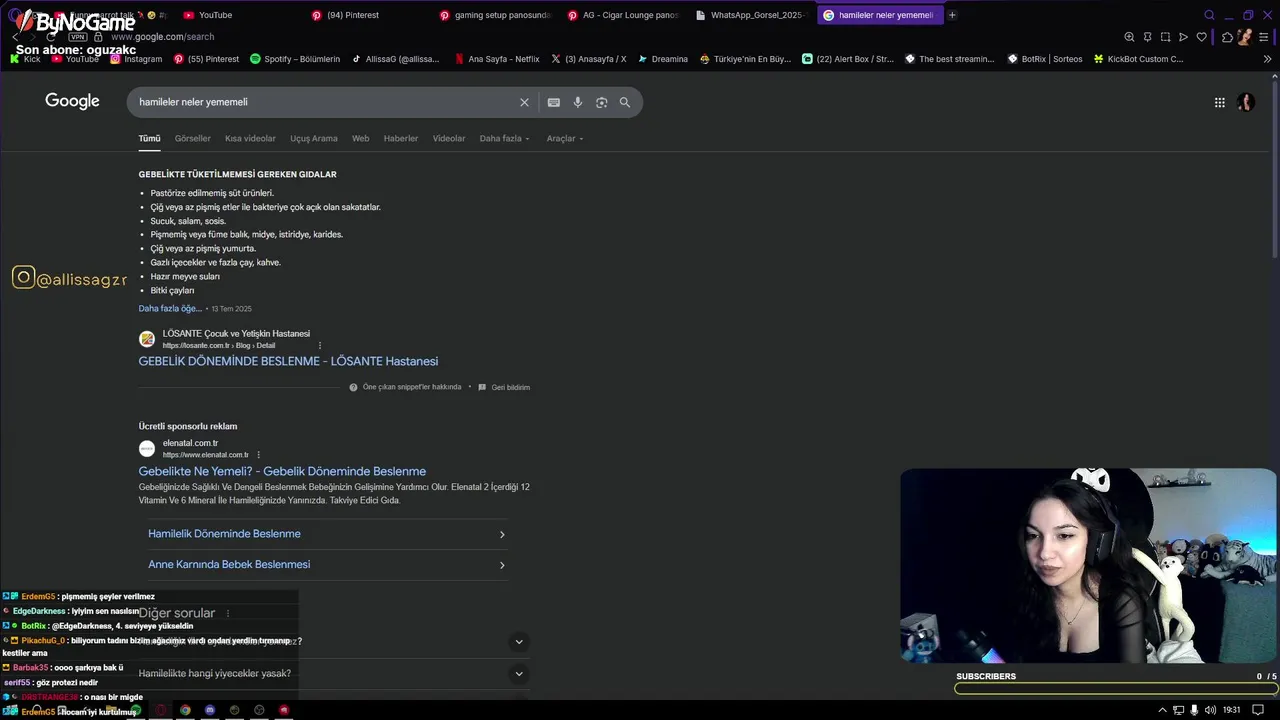Image resolution: width=1280 pixels, height=720 pixels.
Task: Open the Alert Box bookmark
Action: click(847, 59)
